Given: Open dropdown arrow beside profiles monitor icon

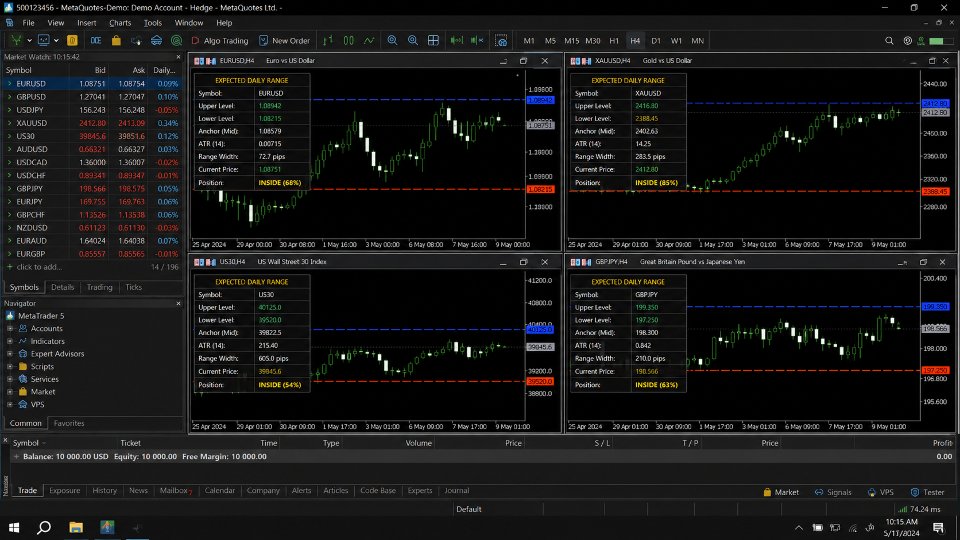Looking at the screenshot, I should coord(56,40).
